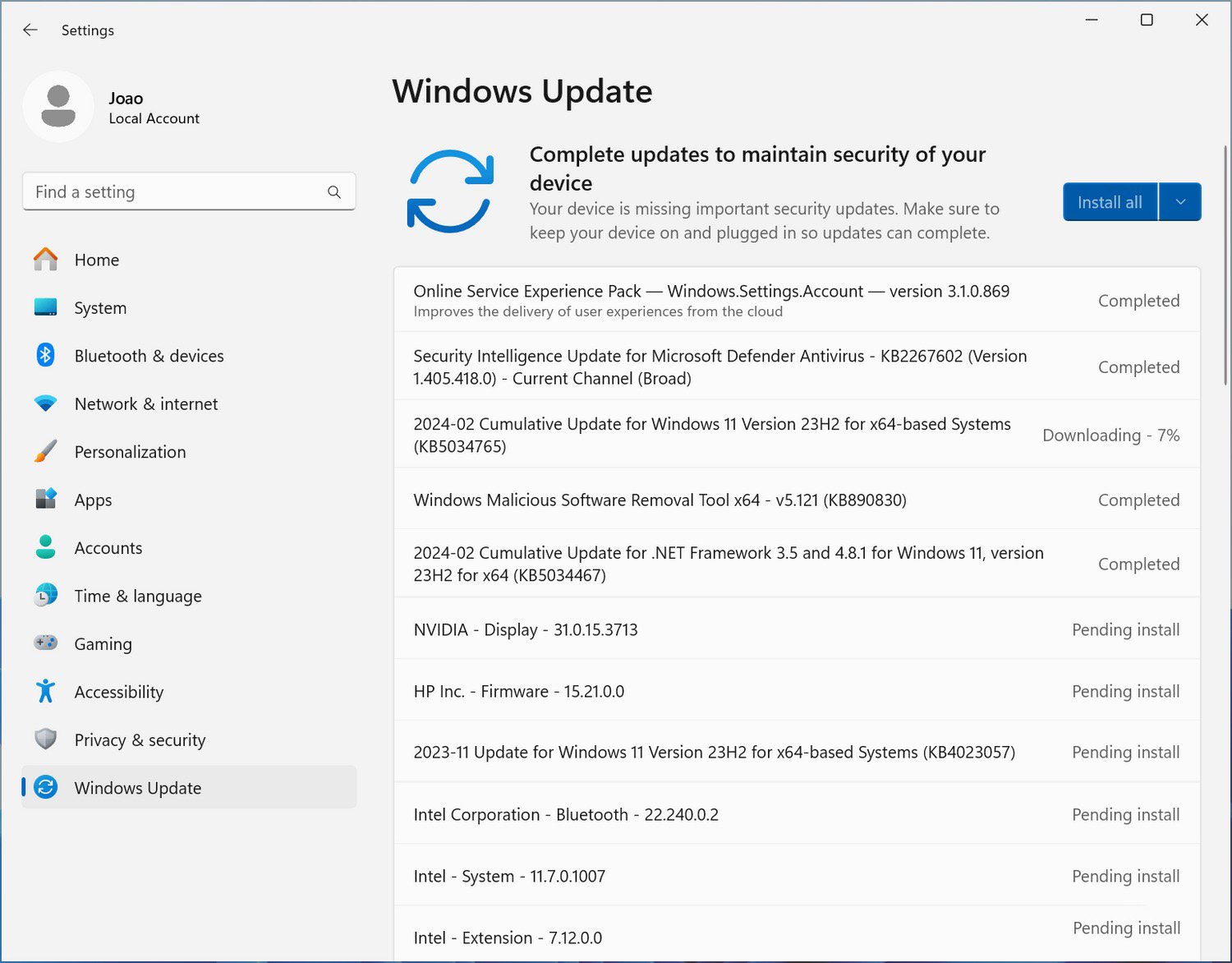The image size is (1232, 963).
Task: Click the 2023-11 Update KB4023057 row
Action: tap(797, 752)
